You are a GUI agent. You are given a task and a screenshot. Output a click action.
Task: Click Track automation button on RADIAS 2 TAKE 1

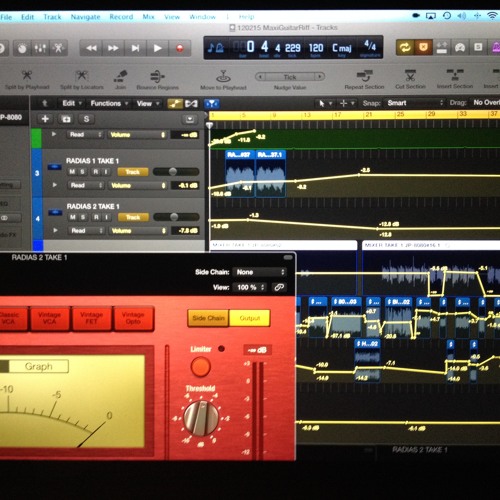[x=133, y=217]
